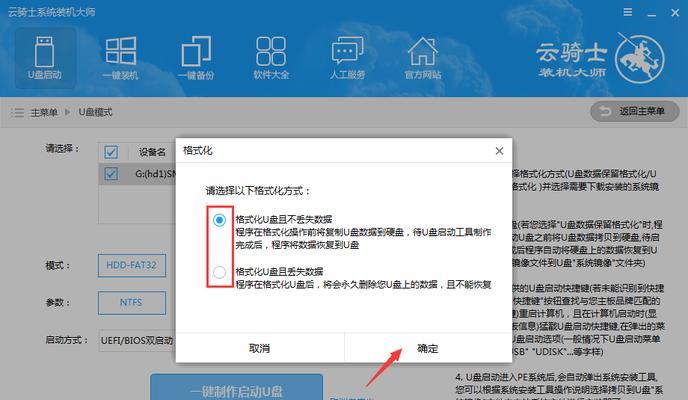Image resolution: width=688 pixels, height=400 pixels.
Task: Open the 一键装机 section
Action: (x=121, y=58)
